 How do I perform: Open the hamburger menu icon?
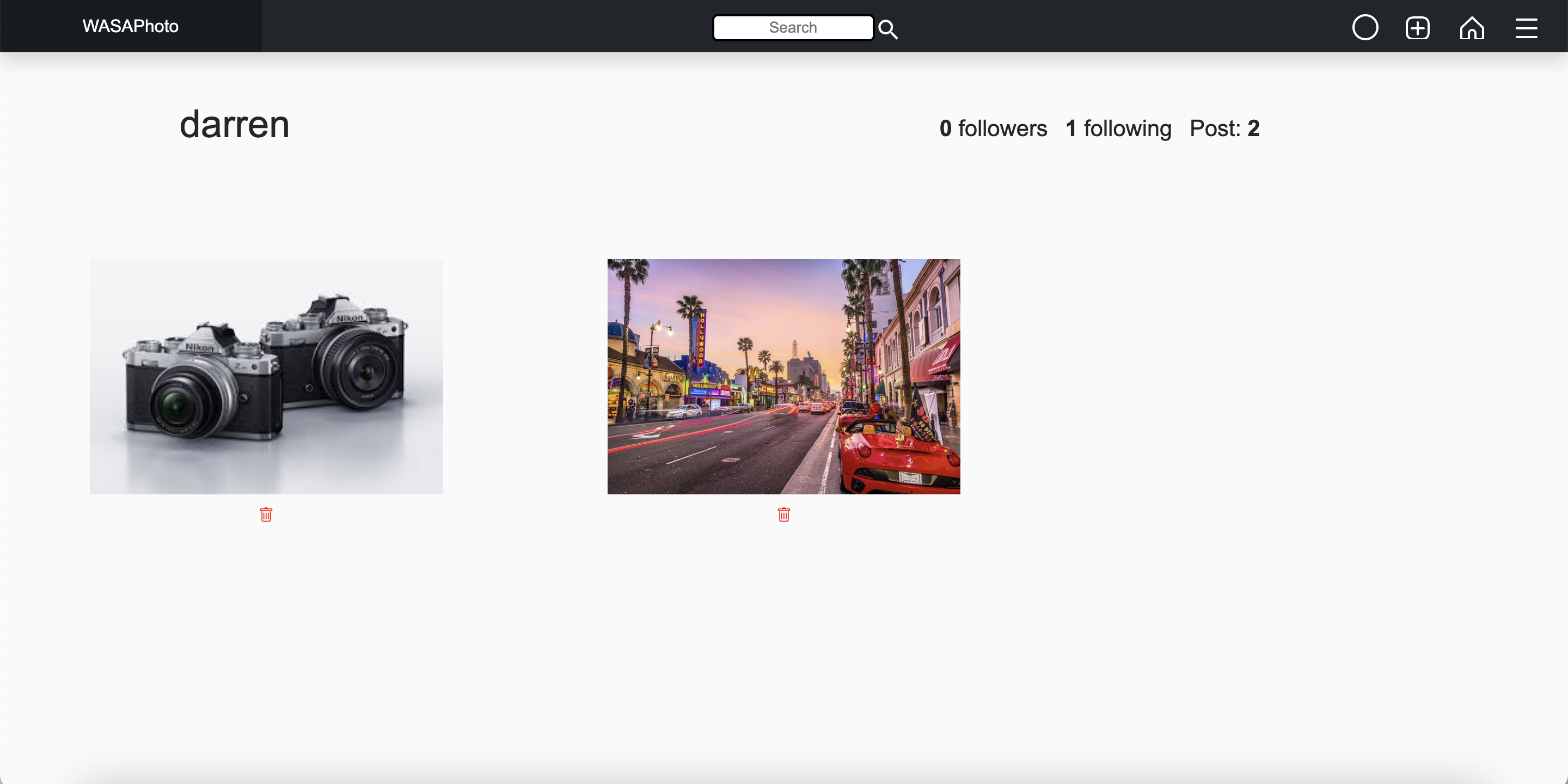click(x=1526, y=28)
